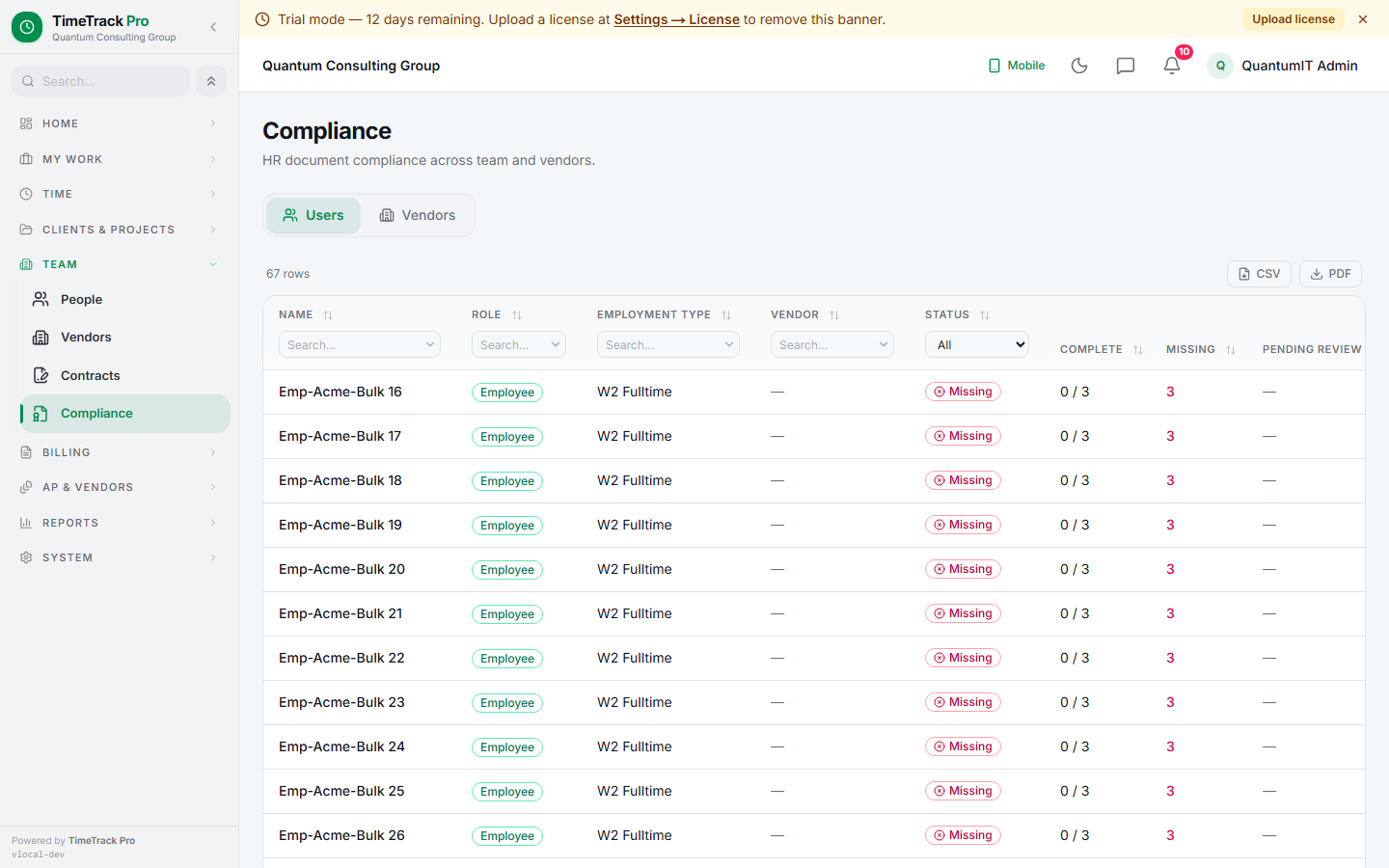The height and width of the screenshot is (868, 1389).
Task: Click the Emp-Acme-Bulk 22 row name
Action: 341,658
